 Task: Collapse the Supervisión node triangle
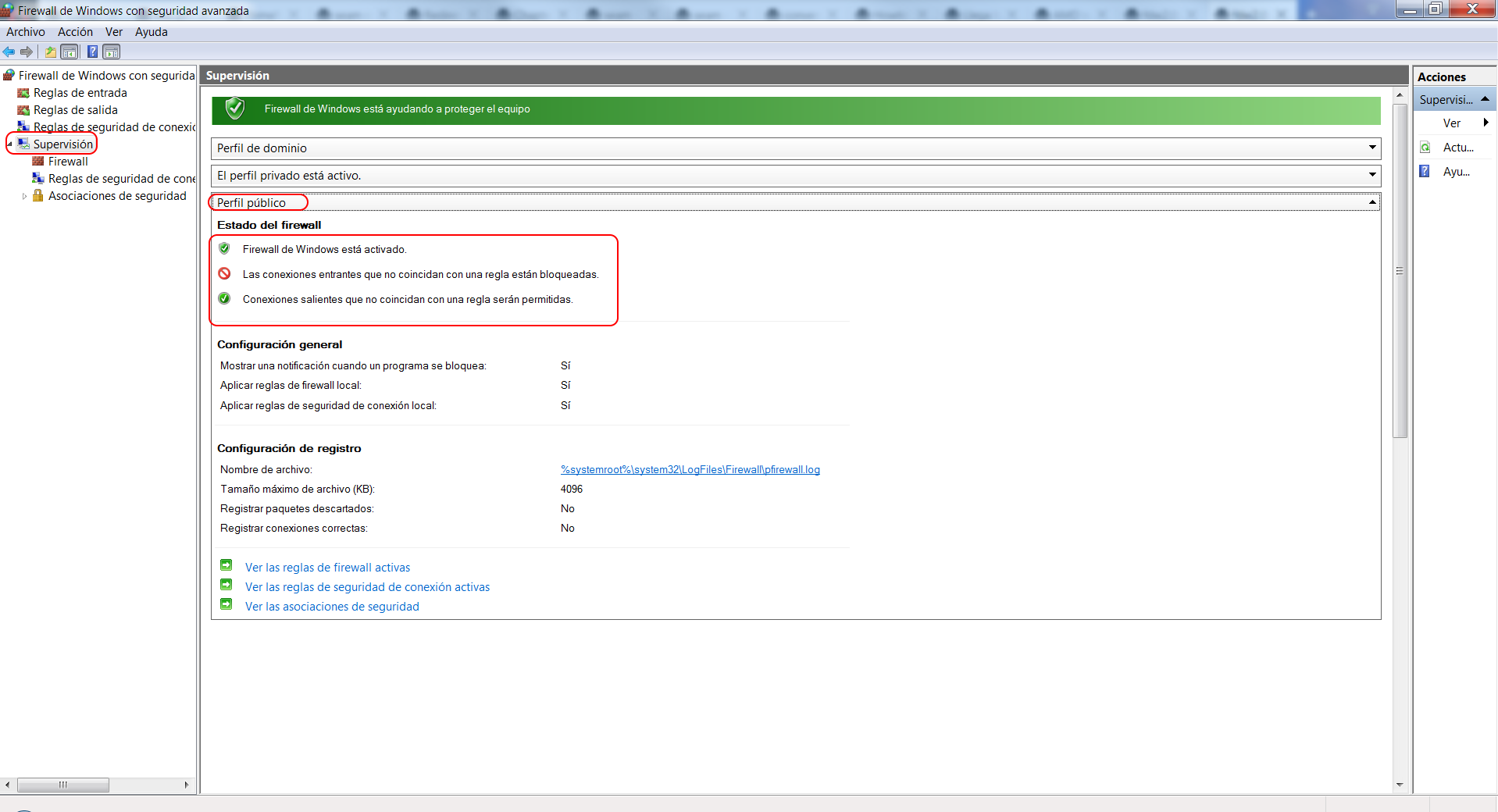tap(9, 144)
